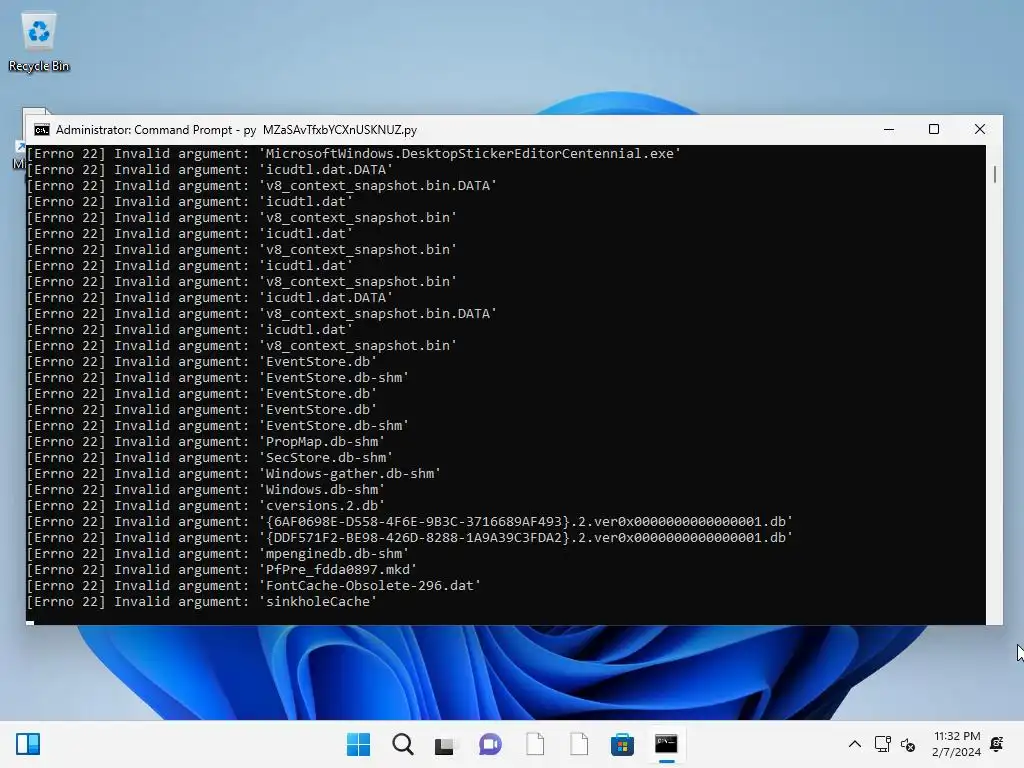Open the Chat app on the taskbar
The width and height of the screenshot is (1024, 768).
click(x=490, y=744)
